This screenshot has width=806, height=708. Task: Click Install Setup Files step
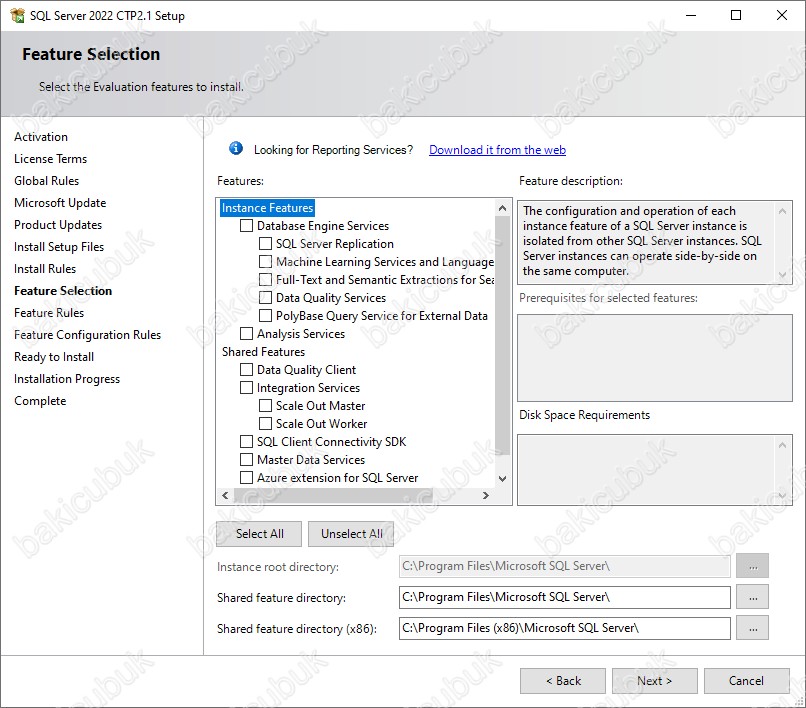(x=59, y=247)
